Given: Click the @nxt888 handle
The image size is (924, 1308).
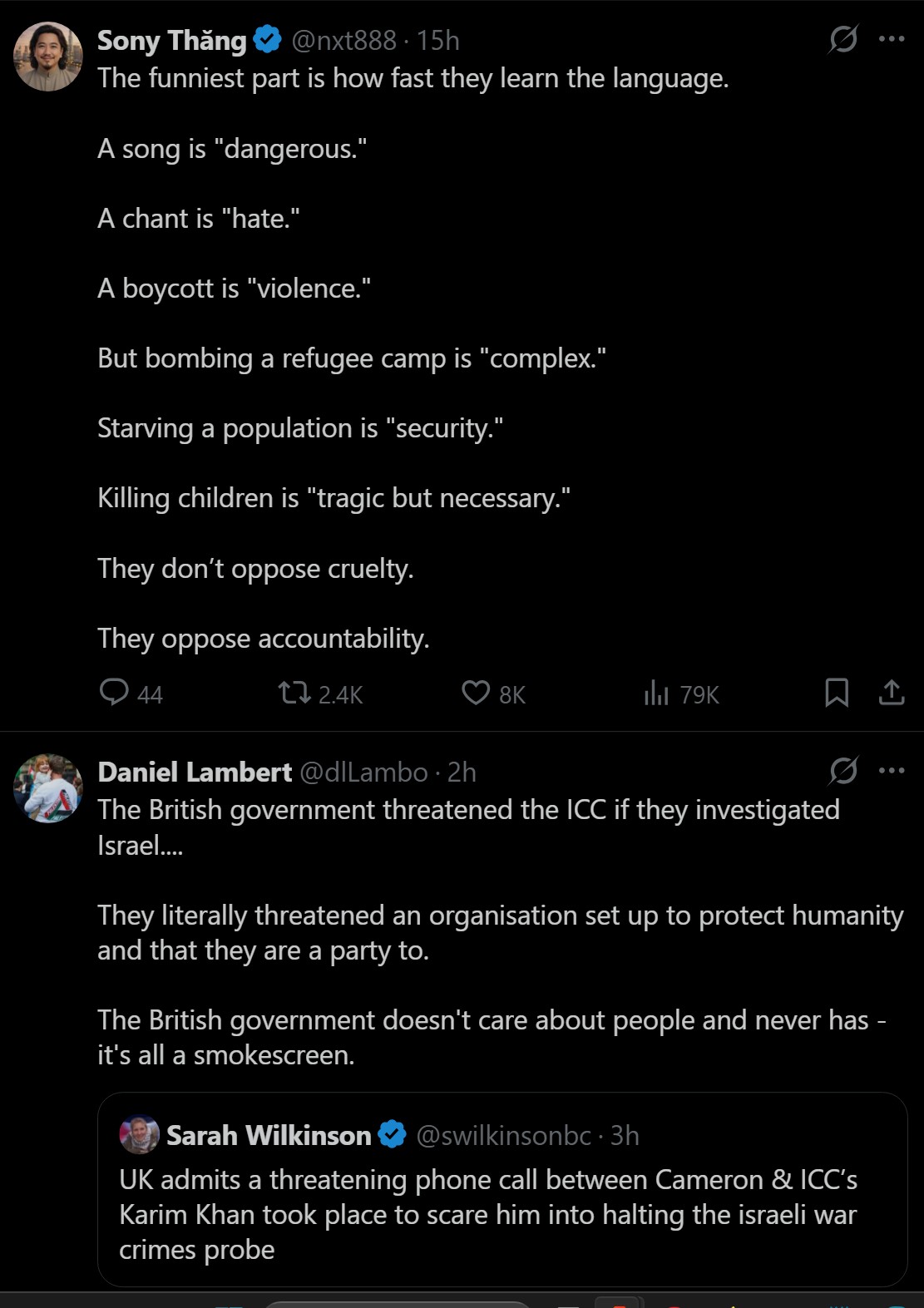Looking at the screenshot, I should [x=343, y=41].
